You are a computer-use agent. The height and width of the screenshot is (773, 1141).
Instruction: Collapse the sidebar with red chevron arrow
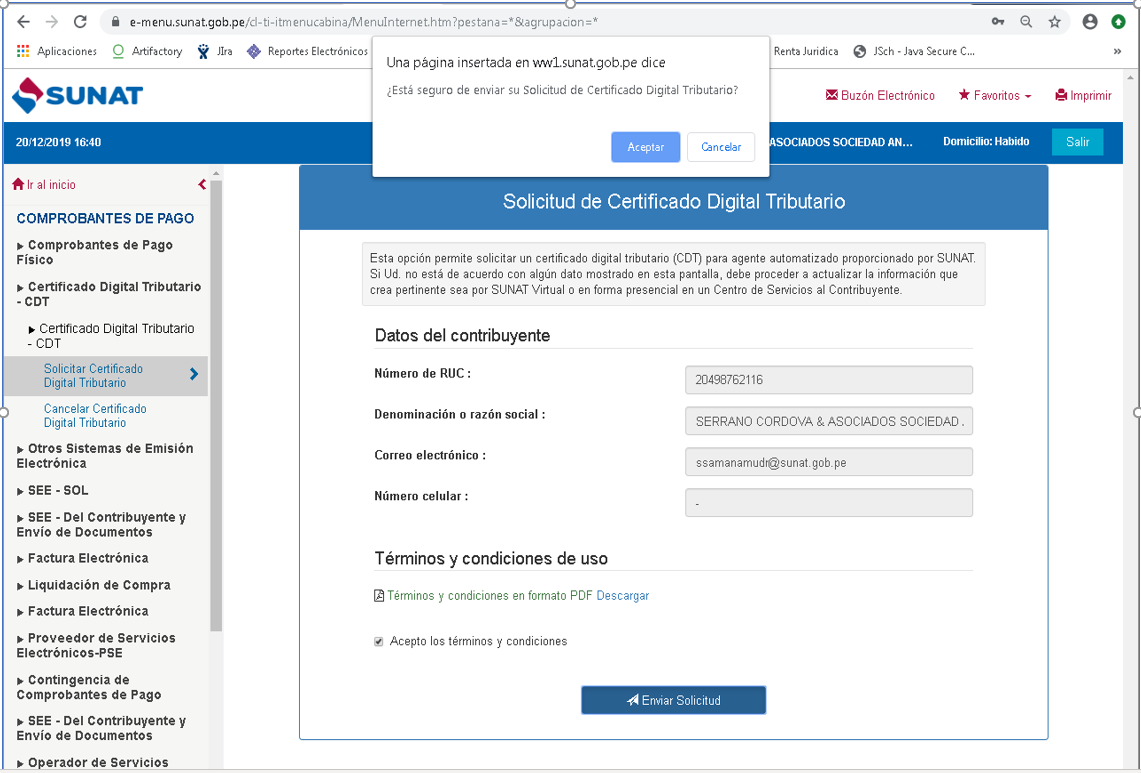[x=202, y=185]
